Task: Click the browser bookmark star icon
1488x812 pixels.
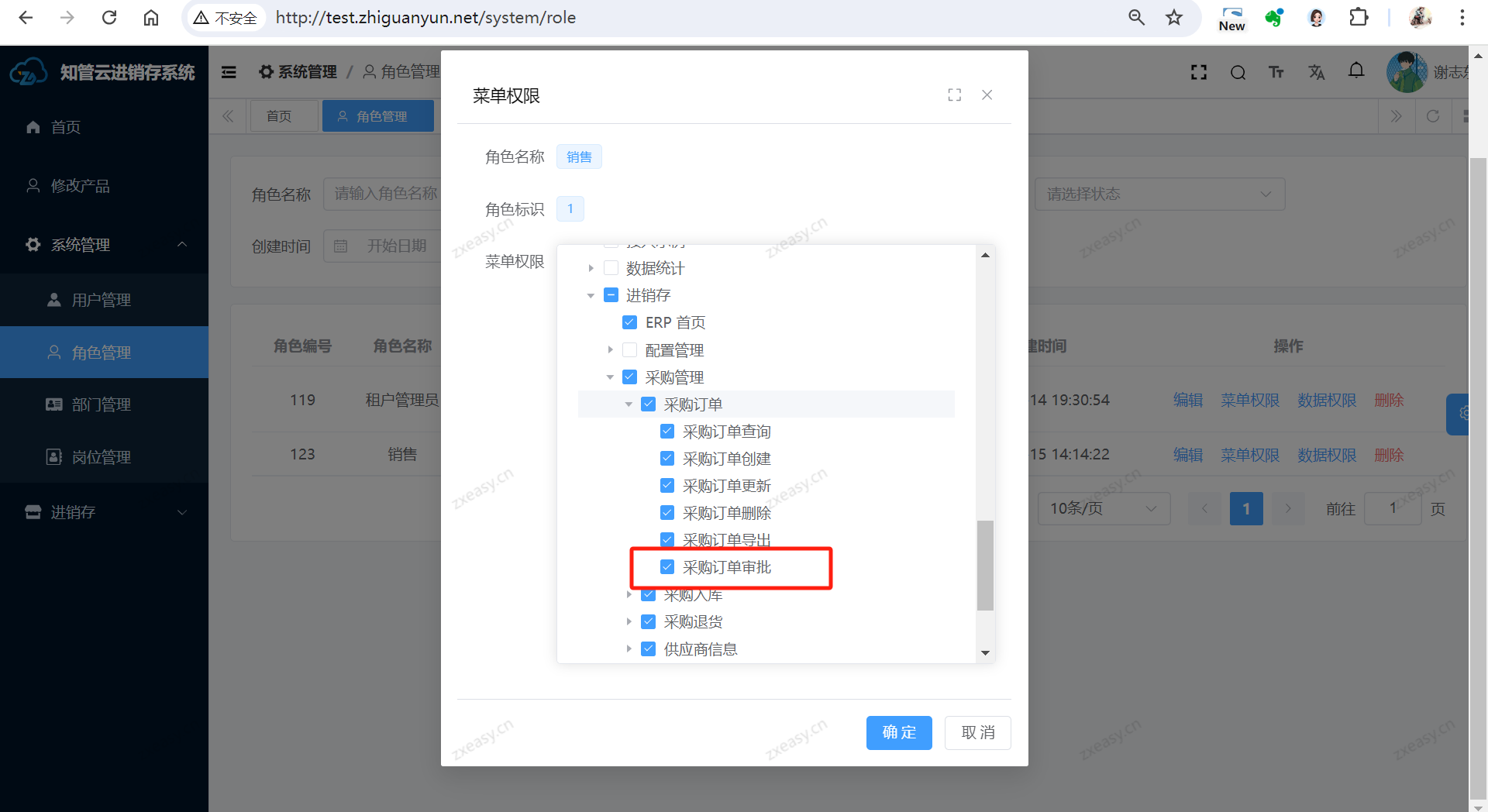Action: [1174, 18]
